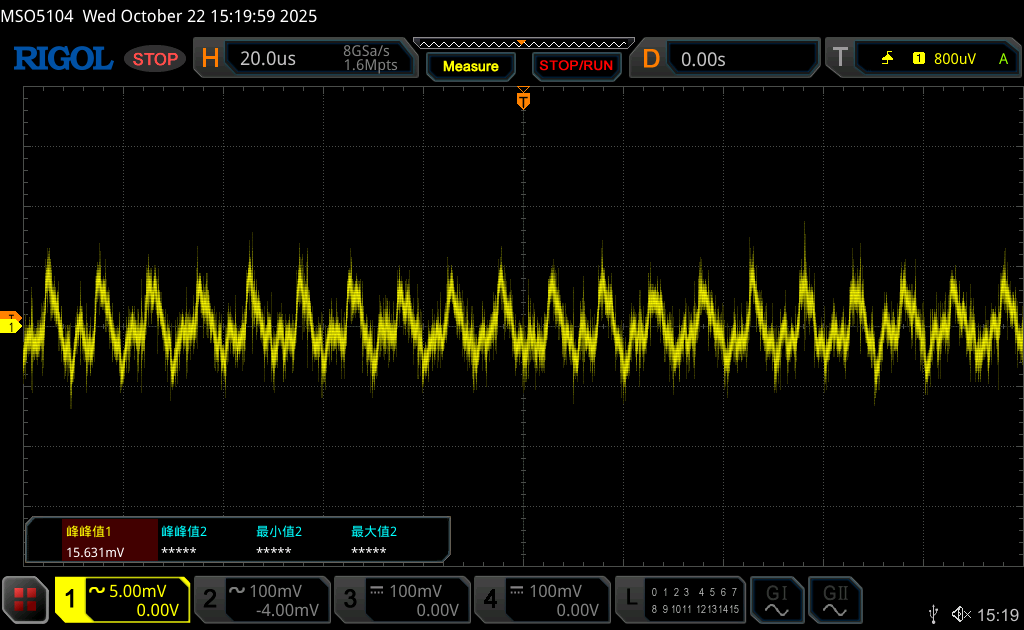Click the digital channels 0-15 label
The image size is (1024, 630).
tap(695, 601)
